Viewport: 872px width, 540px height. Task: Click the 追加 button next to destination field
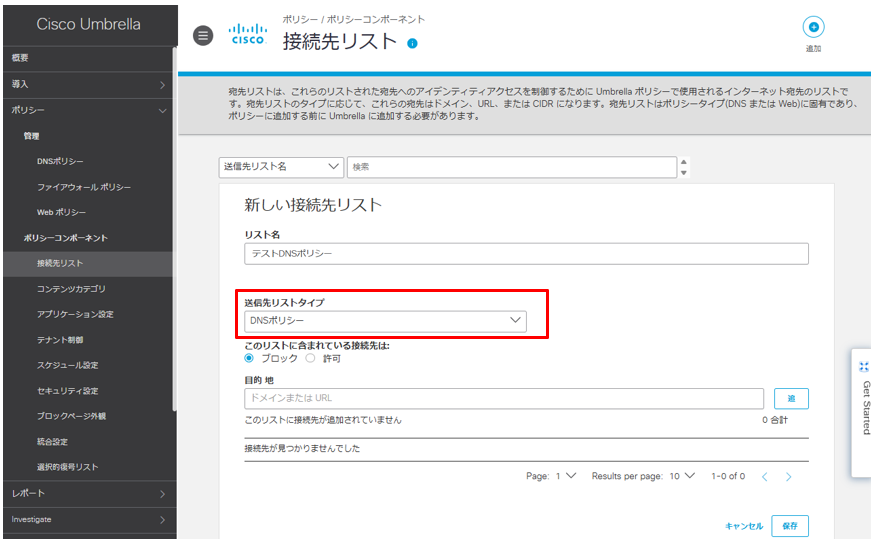tap(791, 399)
